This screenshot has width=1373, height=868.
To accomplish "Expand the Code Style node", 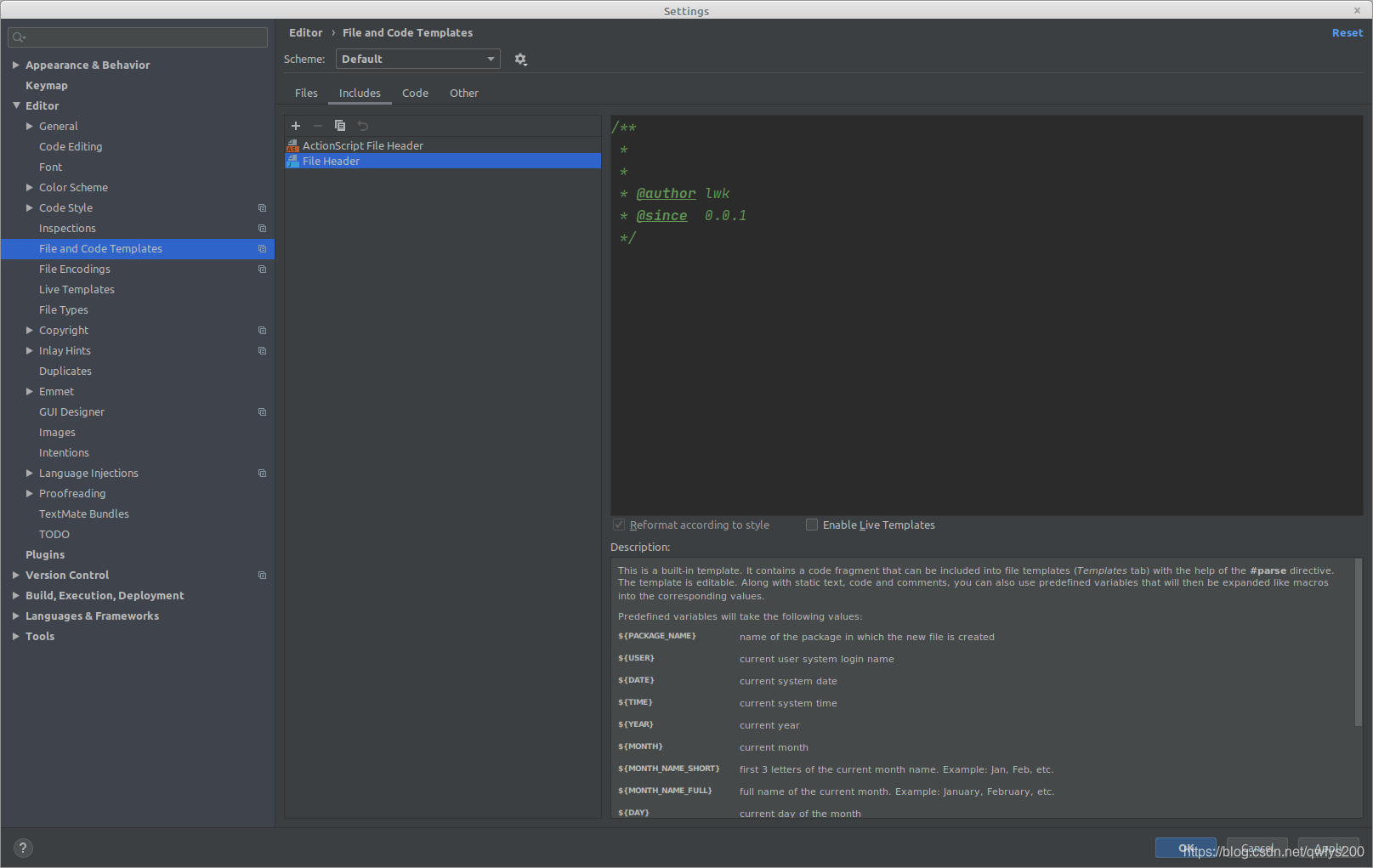I will coord(30,207).
